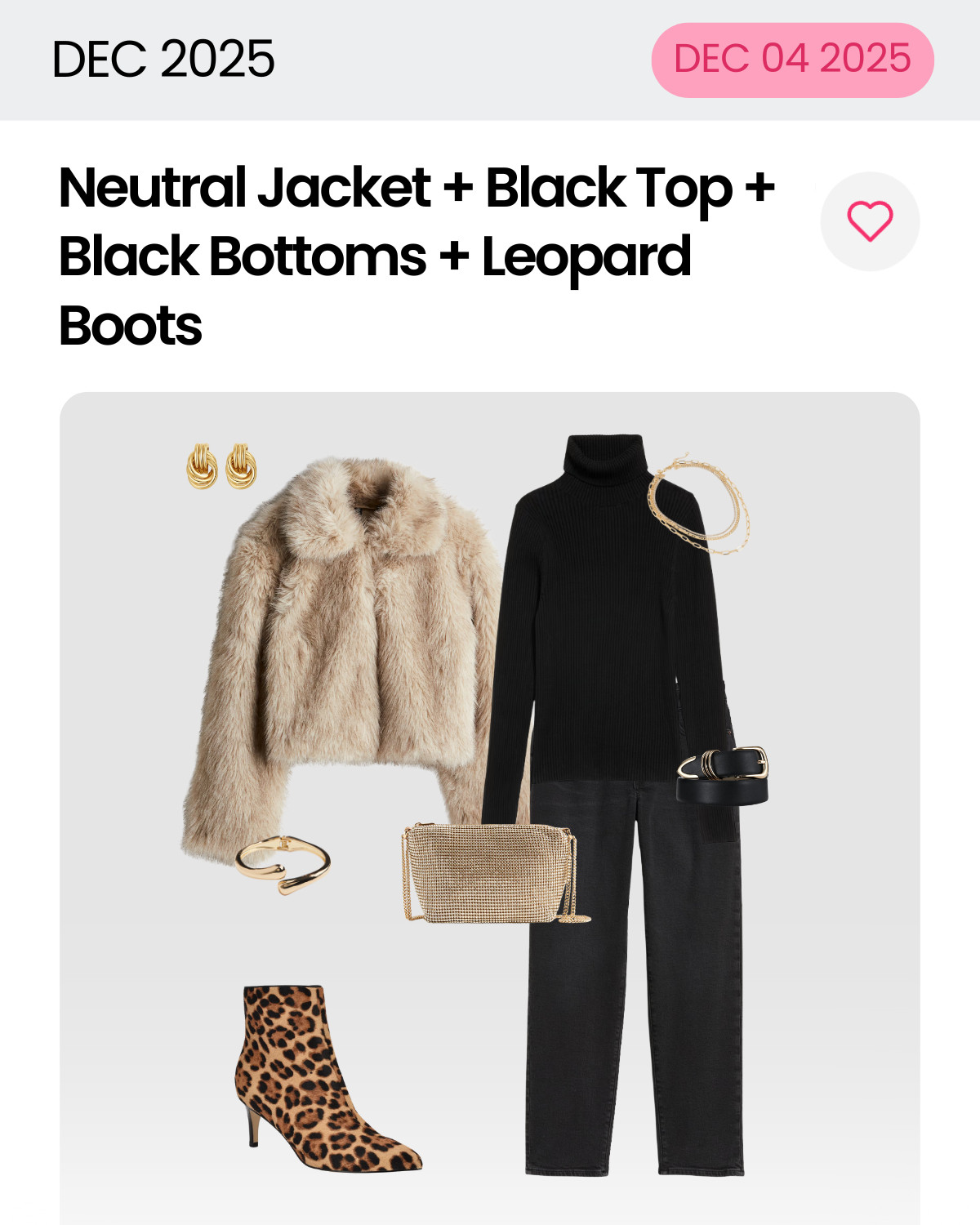Image resolution: width=980 pixels, height=1225 pixels.
Task: Click the turtleneck's folded collar
Action: tap(606, 459)
